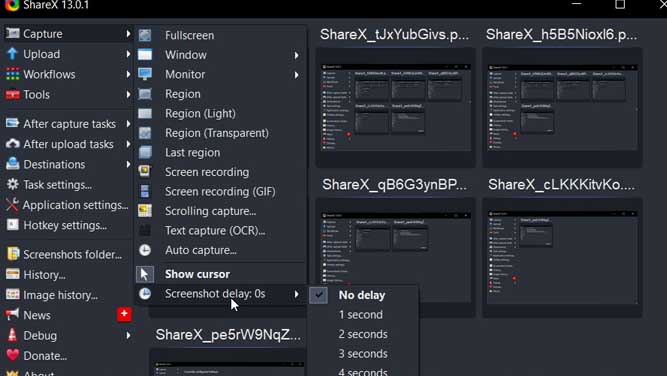Open the ShareX_h5B5Nioxl6 thumbnail
This screenshot has height=376, width=667.
click(x=562, y=107)
